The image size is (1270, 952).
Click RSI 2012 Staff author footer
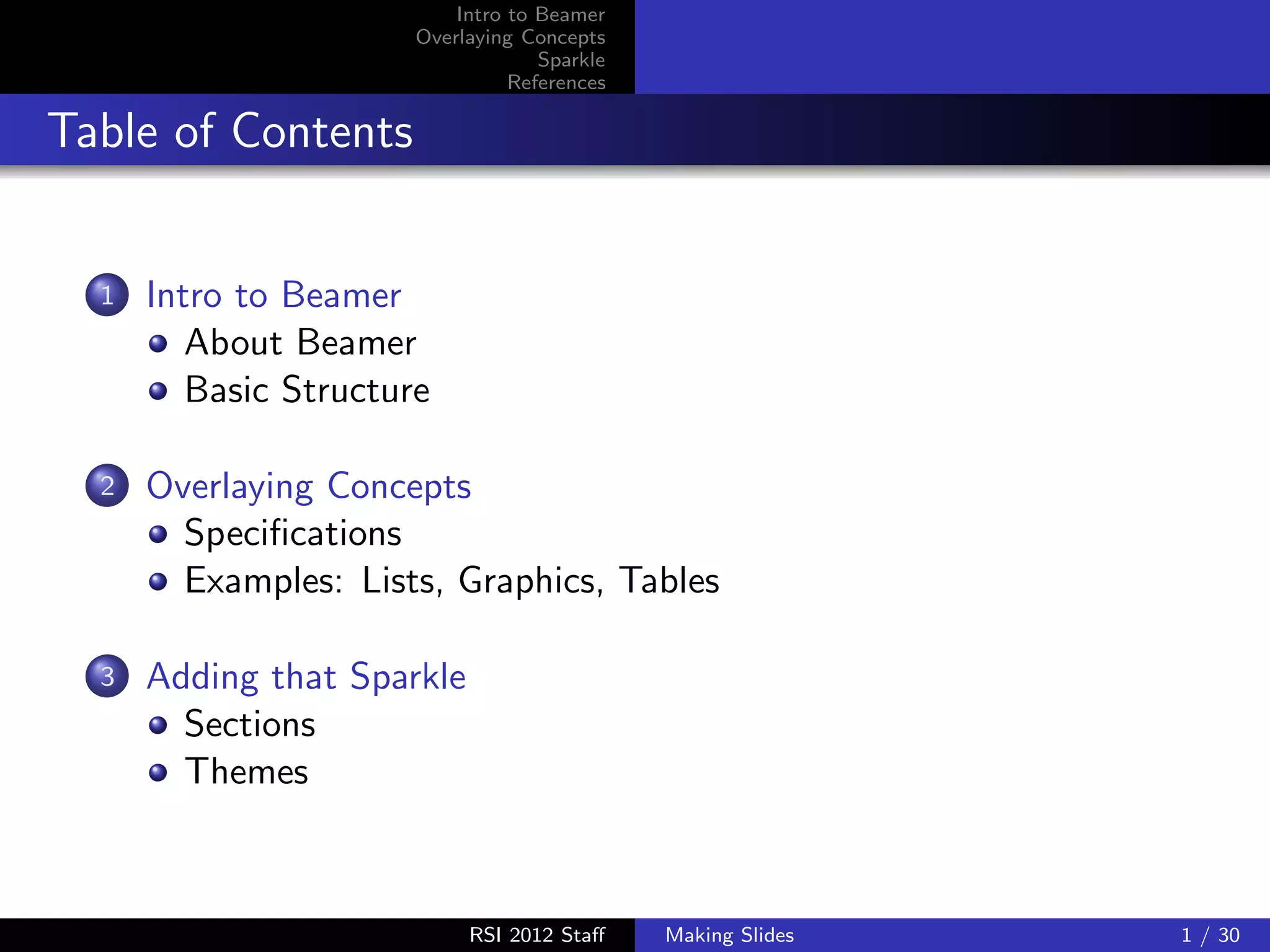tap(536, 935)
